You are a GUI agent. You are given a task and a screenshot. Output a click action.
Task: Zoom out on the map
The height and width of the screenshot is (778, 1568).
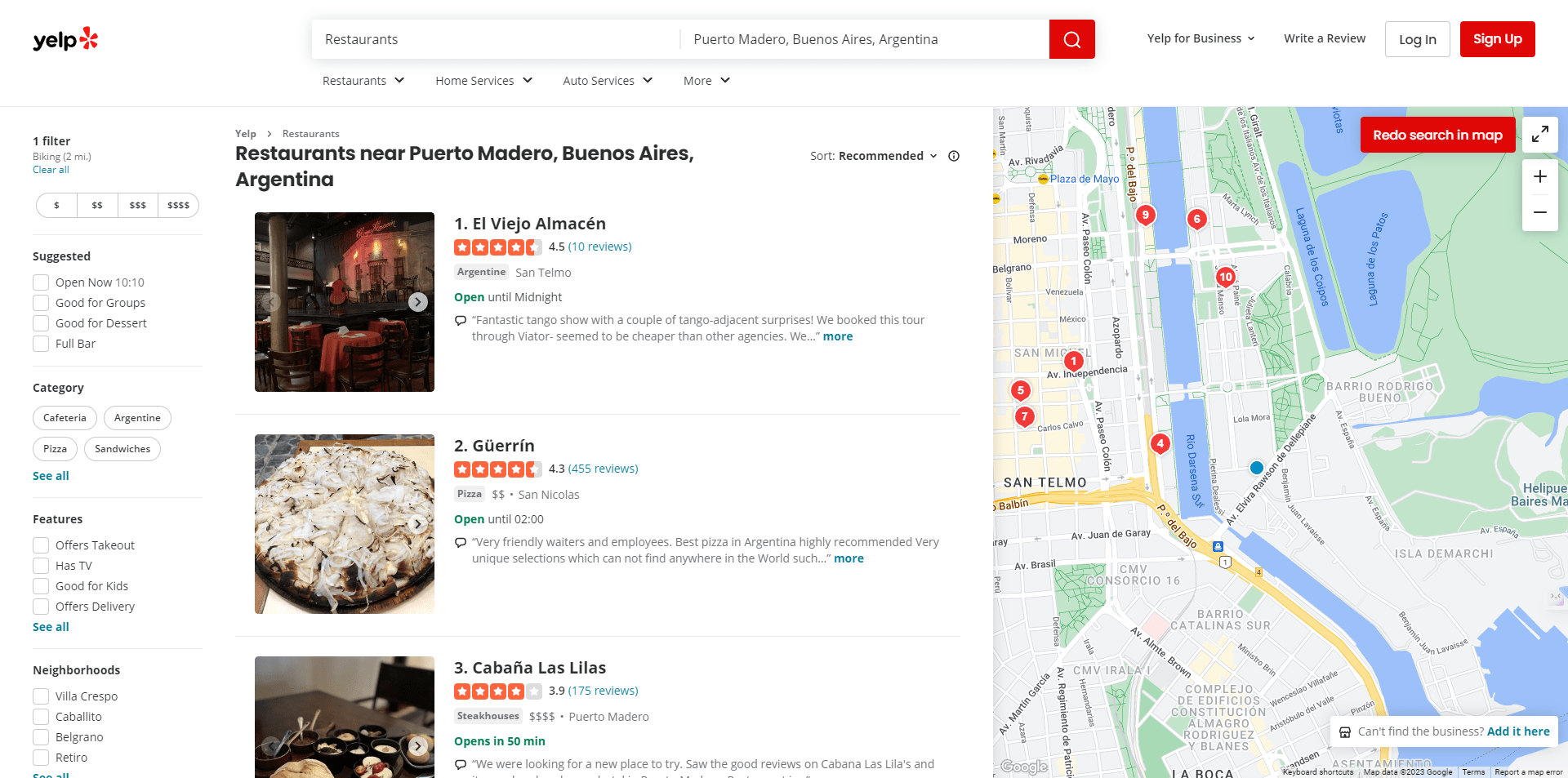click(x=1540, y=212)
